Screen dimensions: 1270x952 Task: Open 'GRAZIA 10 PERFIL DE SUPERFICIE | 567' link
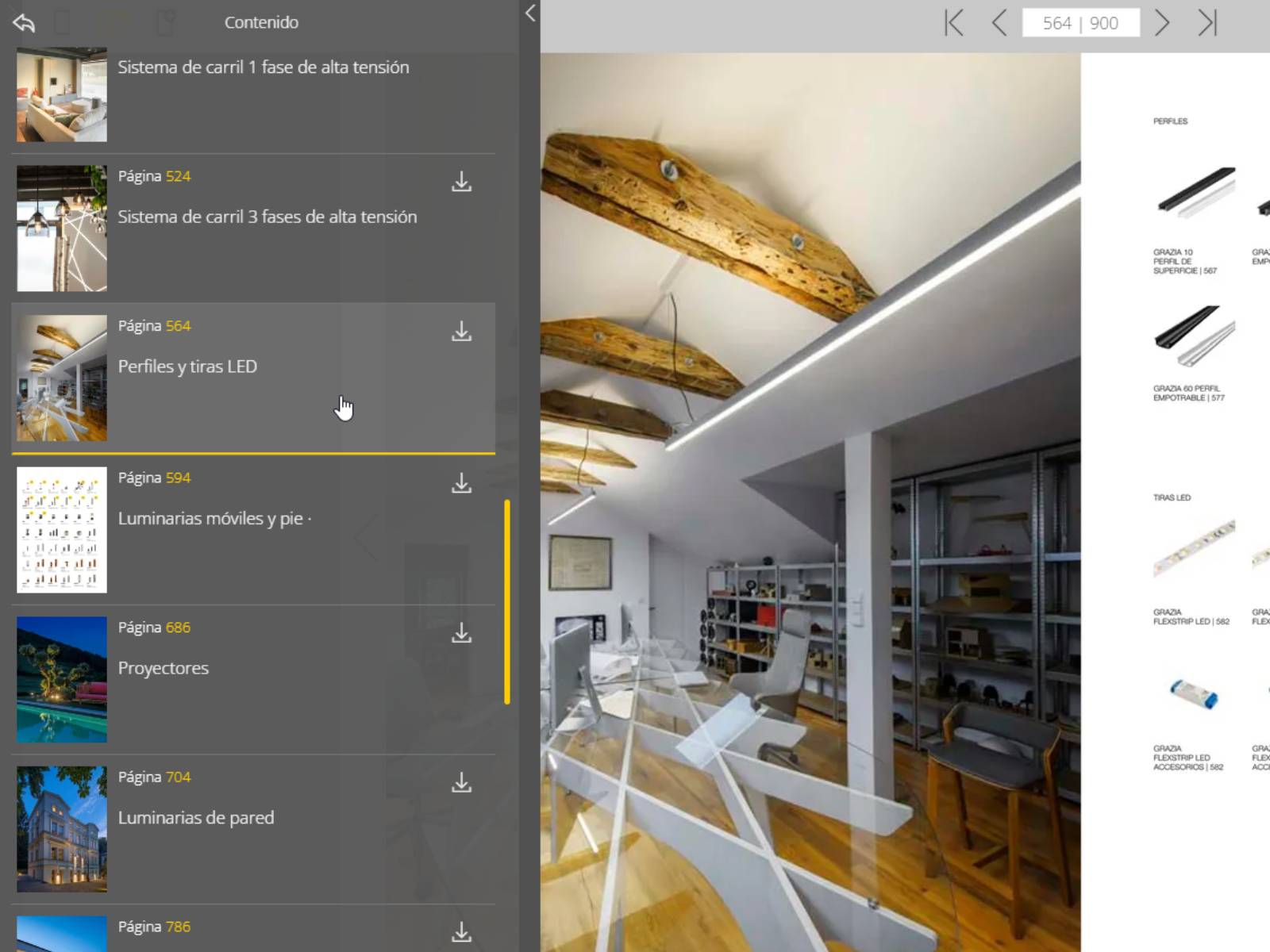pos(1184,261)
